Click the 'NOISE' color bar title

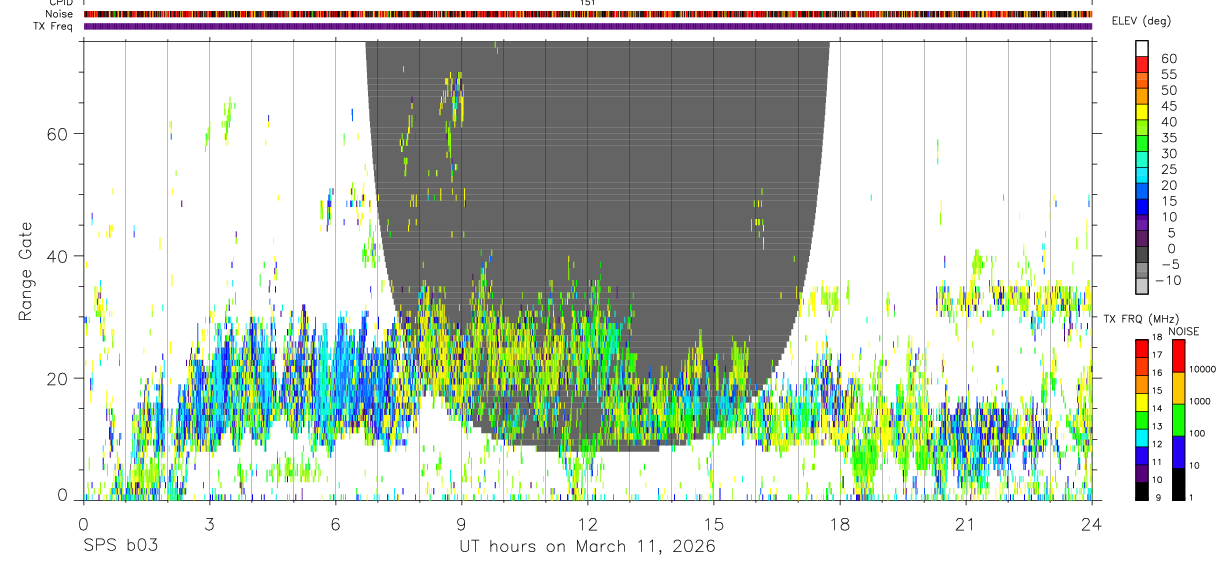click(x=1183, y=331)
